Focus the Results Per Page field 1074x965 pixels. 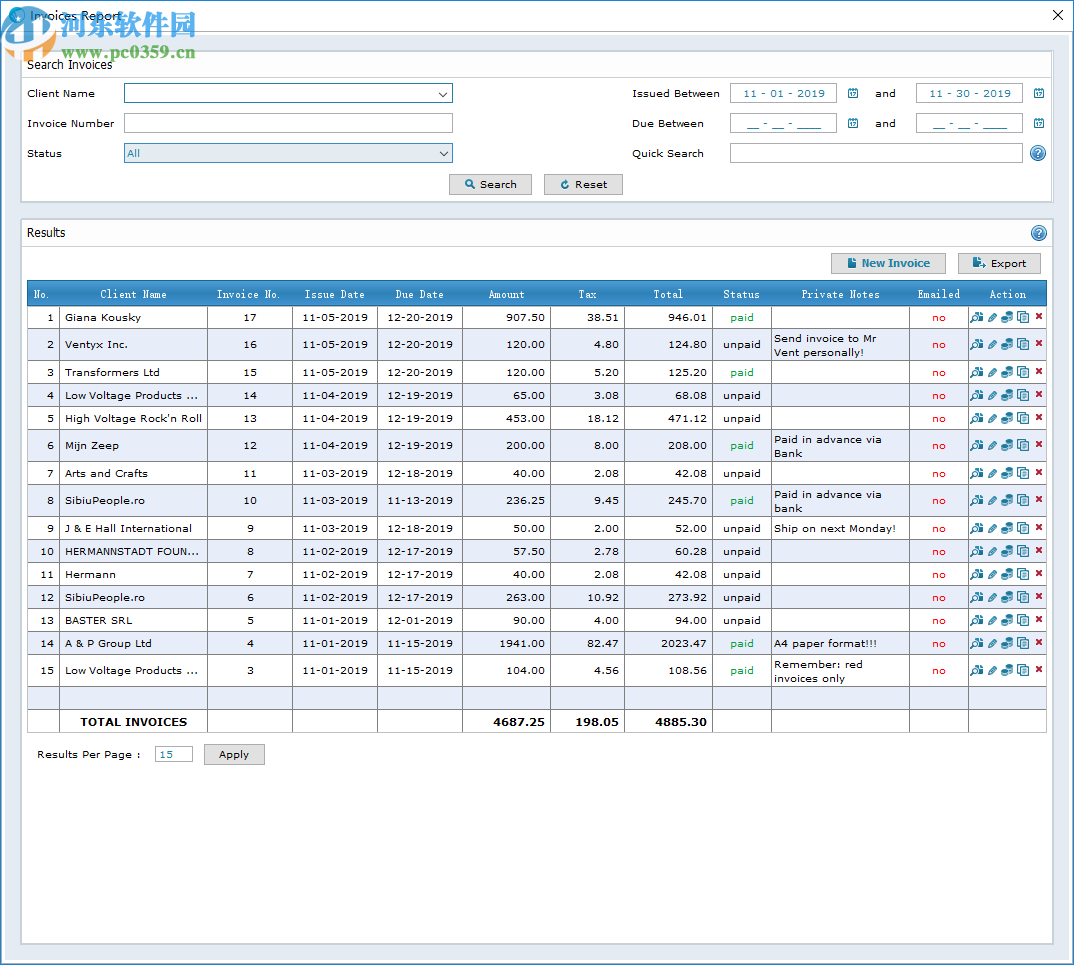pyautogui.click(x=174, y=755)
